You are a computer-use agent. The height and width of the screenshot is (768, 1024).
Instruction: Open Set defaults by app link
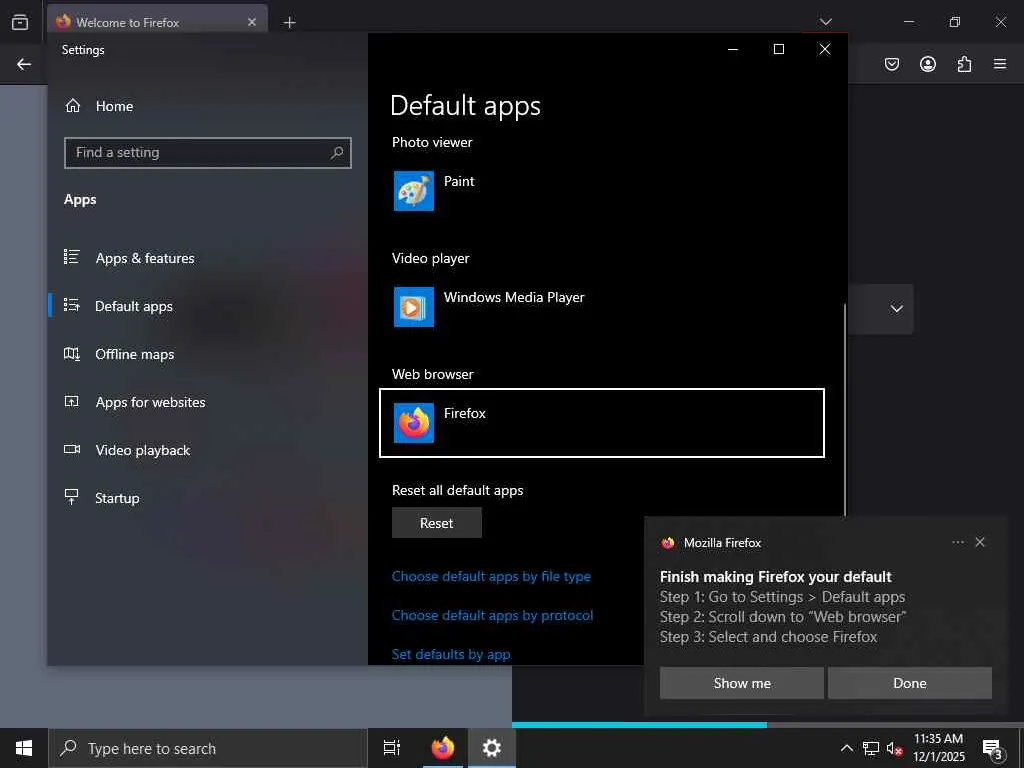(x=451, y=654)
